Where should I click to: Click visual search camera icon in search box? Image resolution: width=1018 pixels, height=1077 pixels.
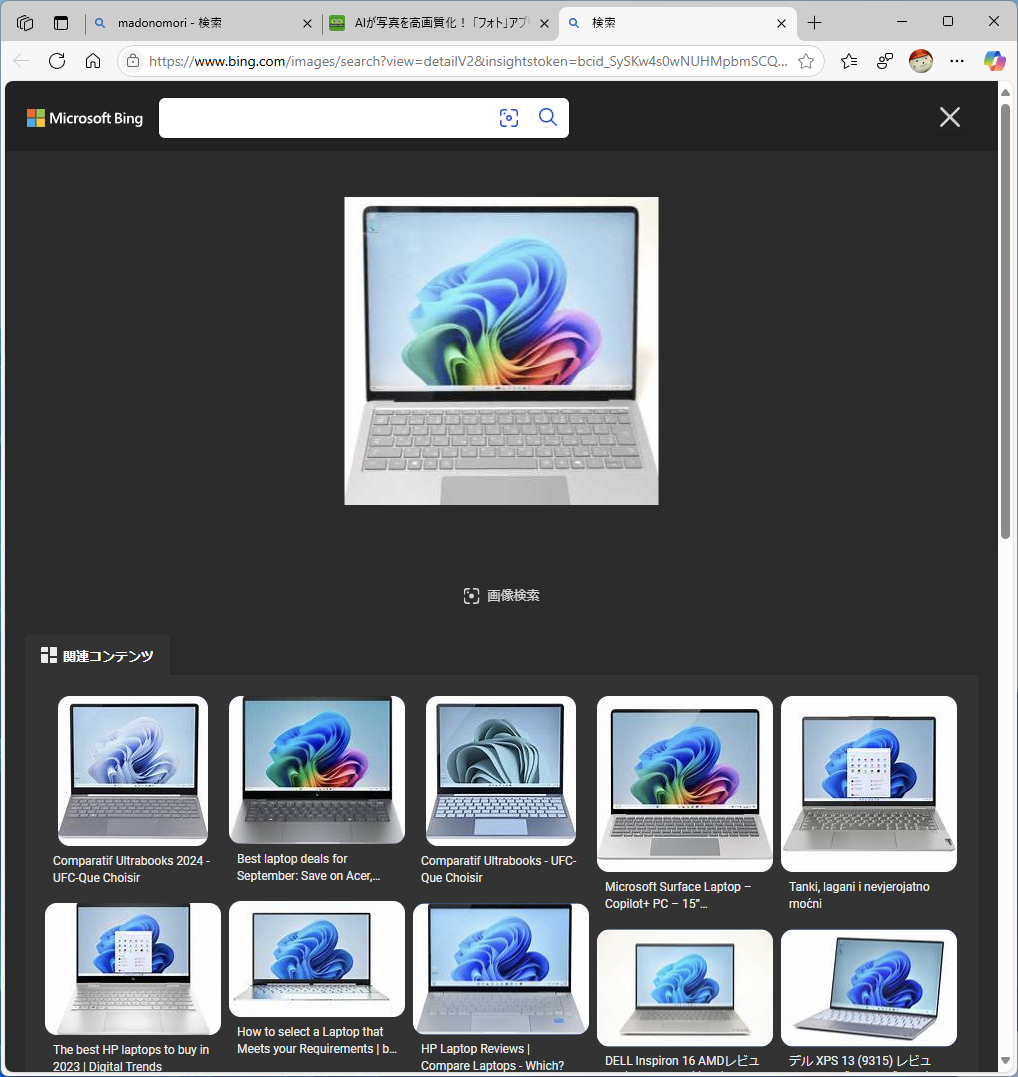[x=508, y=118]
